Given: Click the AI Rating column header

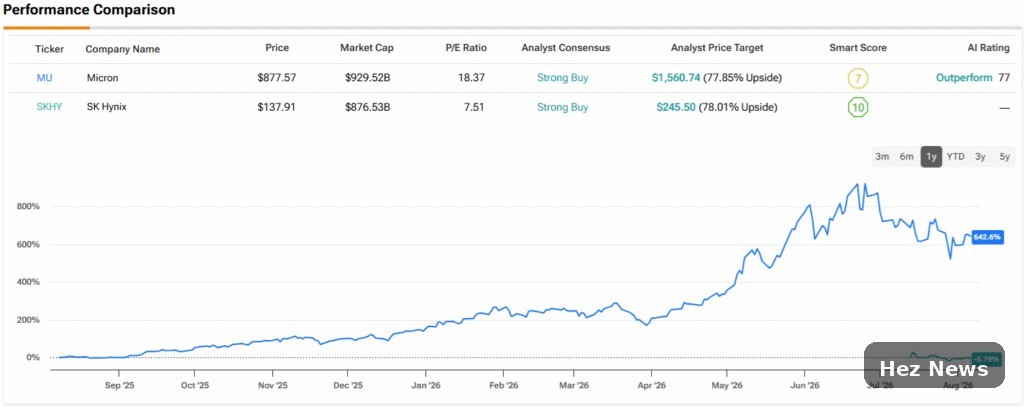Looking at the screenshot, I should 989,48.
